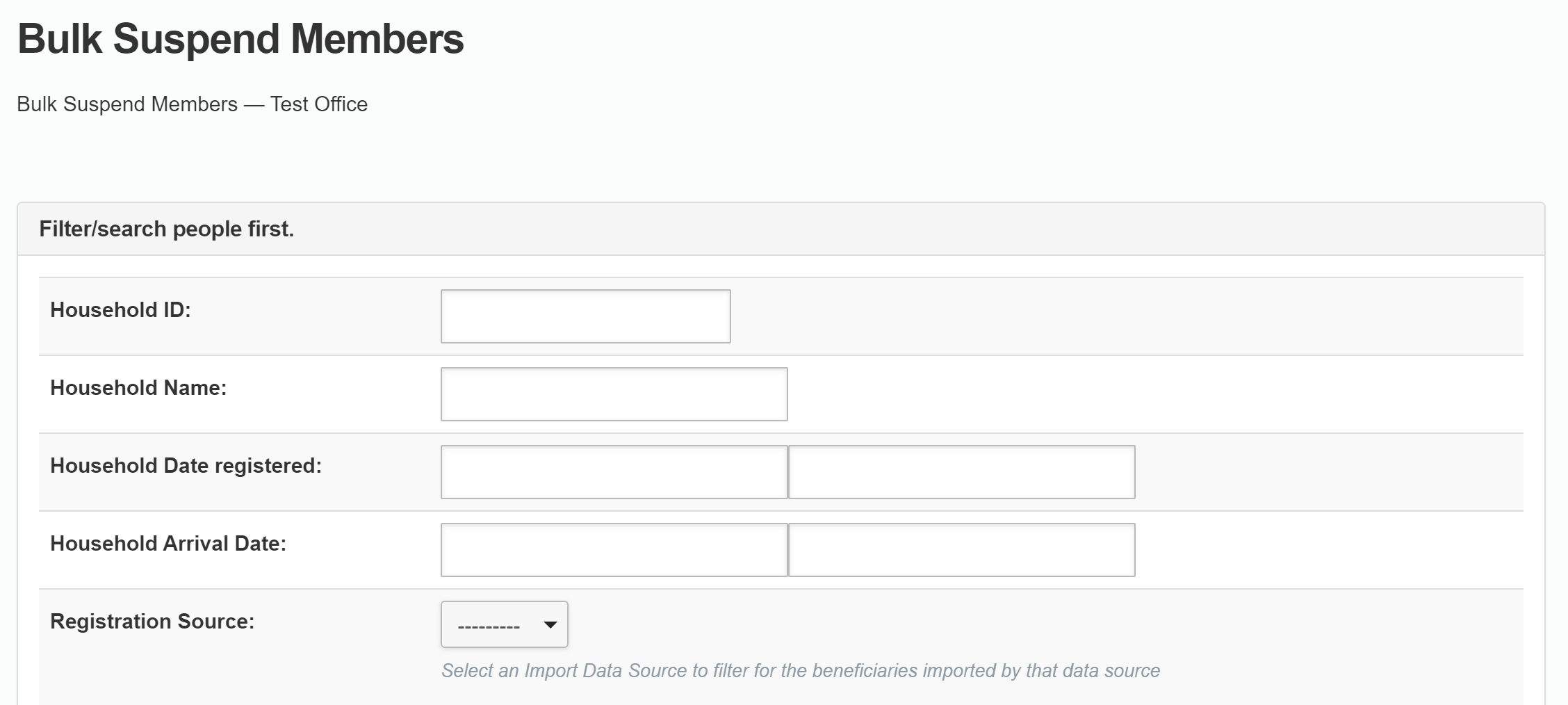Click the Registration Source dropdown arrow
1568x705 pixels.
tap(550, 624)
